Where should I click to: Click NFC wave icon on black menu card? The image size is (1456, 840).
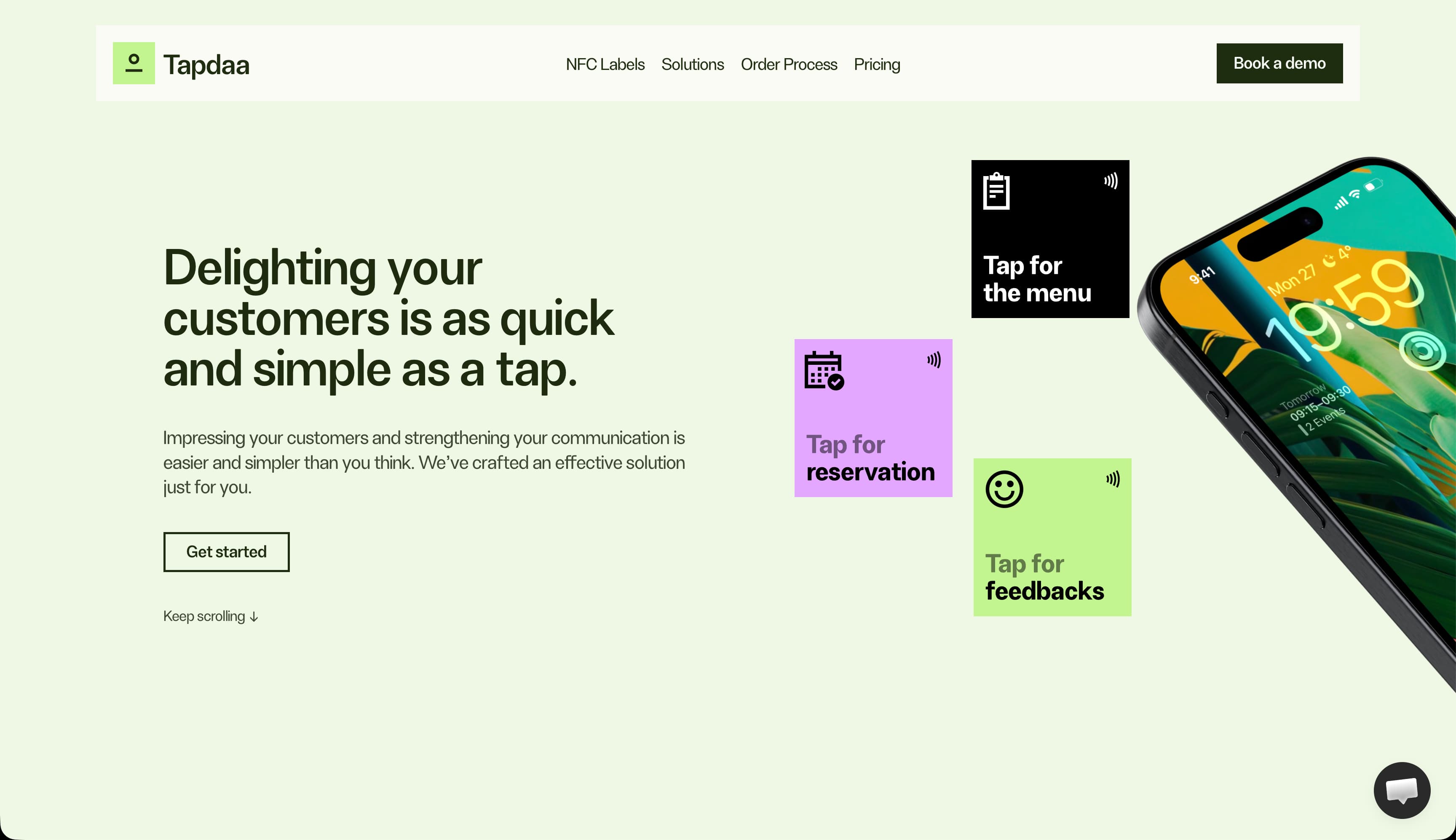coord(1111,181)
